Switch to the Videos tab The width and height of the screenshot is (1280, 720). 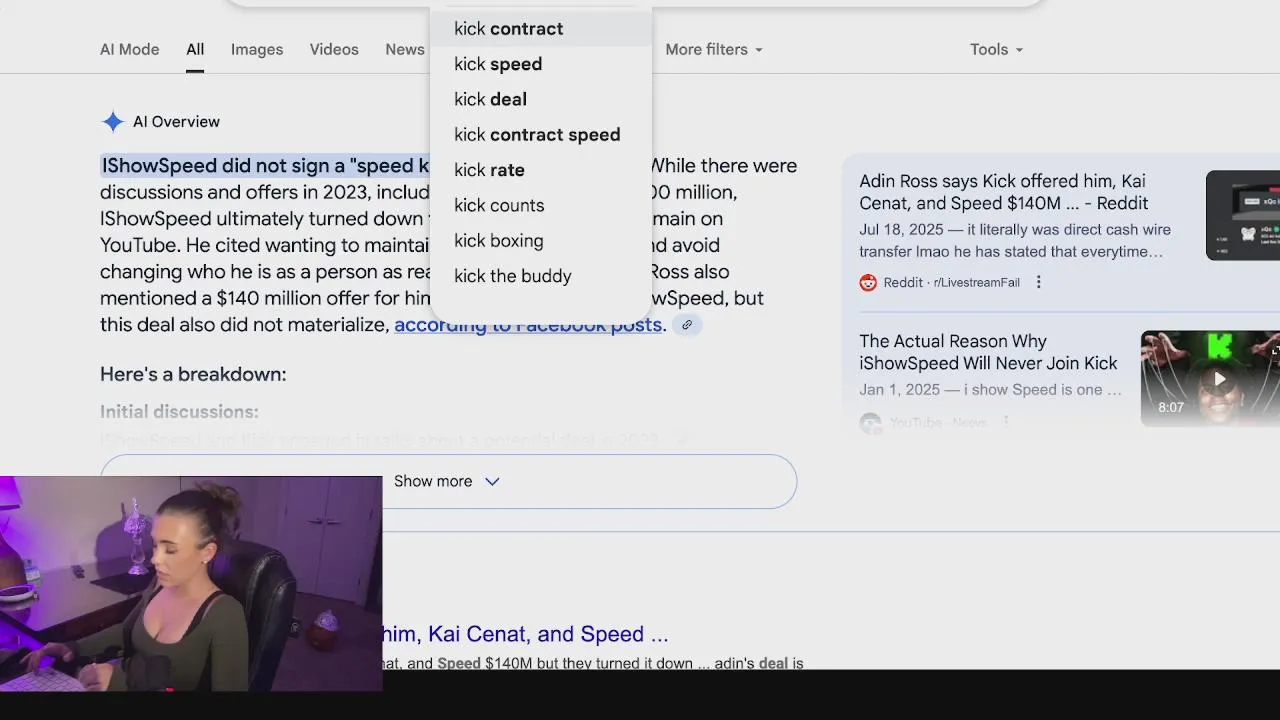pos(334,49)
